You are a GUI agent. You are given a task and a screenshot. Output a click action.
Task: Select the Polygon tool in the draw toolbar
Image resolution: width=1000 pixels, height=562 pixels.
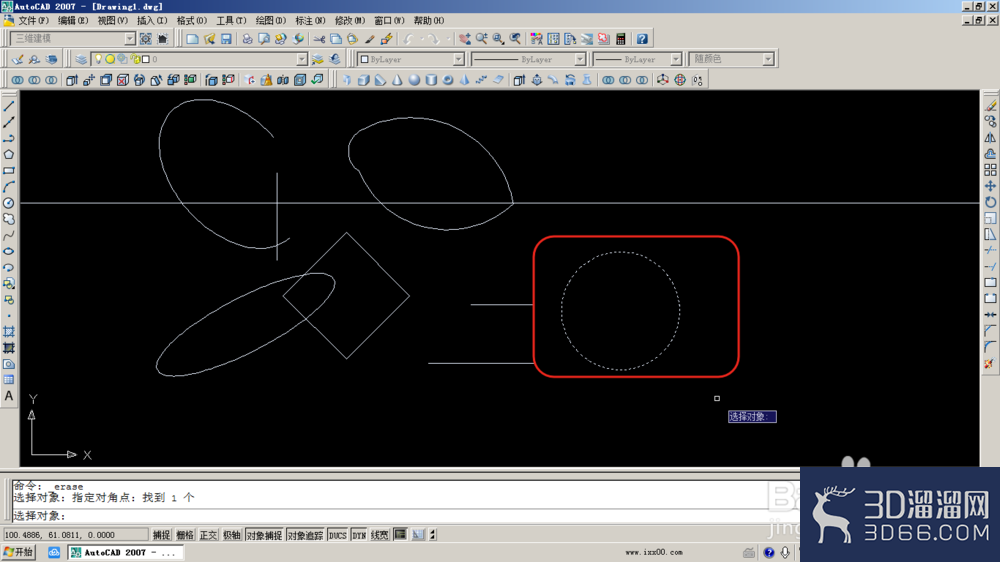[9, 154]
